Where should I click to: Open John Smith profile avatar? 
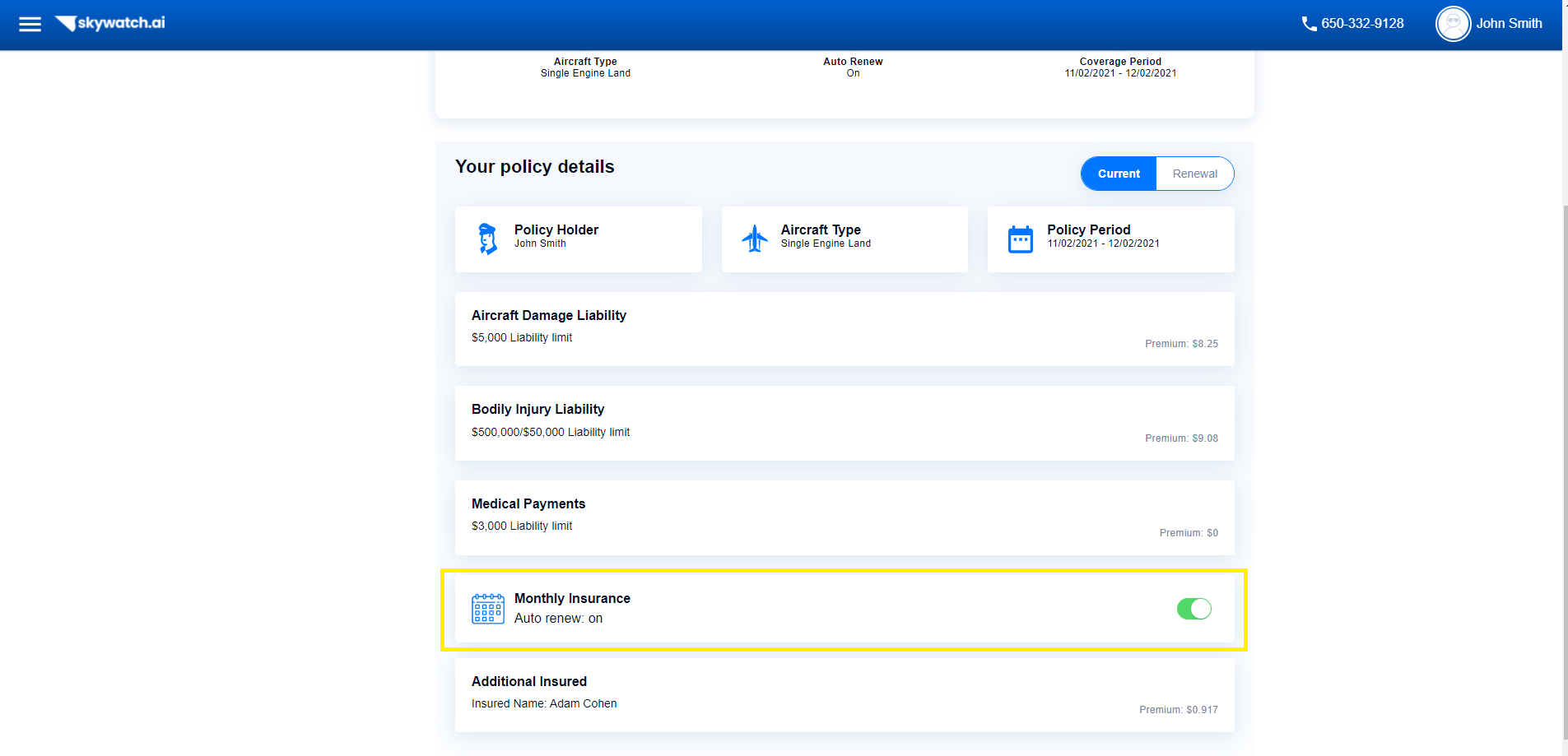pyautogui.click(x=1453, y=24)
